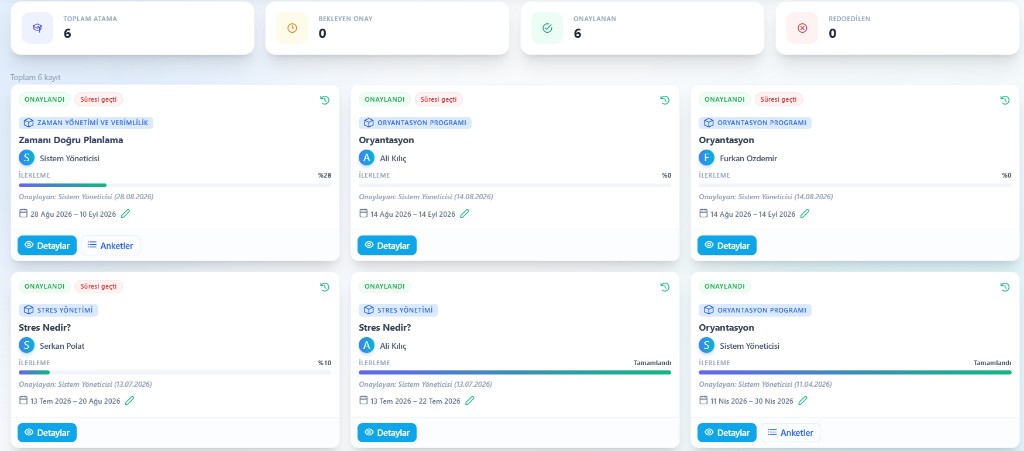The height and width of the screenshot is (451, 1024).
Task: Open Anketler for Zamanı Doğru Planlama
Action: click(x=110, y=245)
